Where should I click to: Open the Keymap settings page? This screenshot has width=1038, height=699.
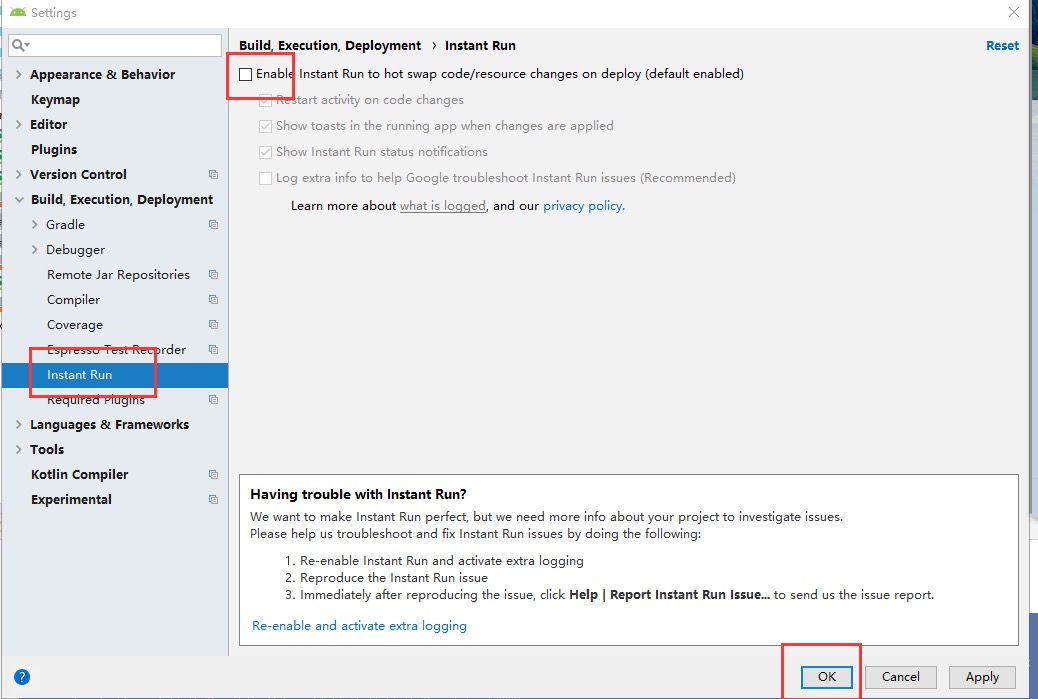pyautogui.click(x=56, y=99)
